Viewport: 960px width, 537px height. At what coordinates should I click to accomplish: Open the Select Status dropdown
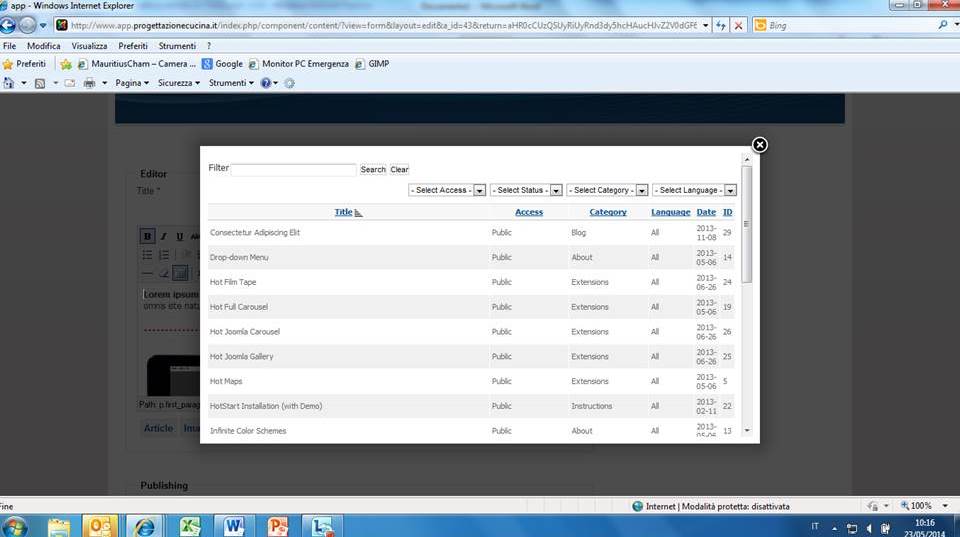pos(526,190)
